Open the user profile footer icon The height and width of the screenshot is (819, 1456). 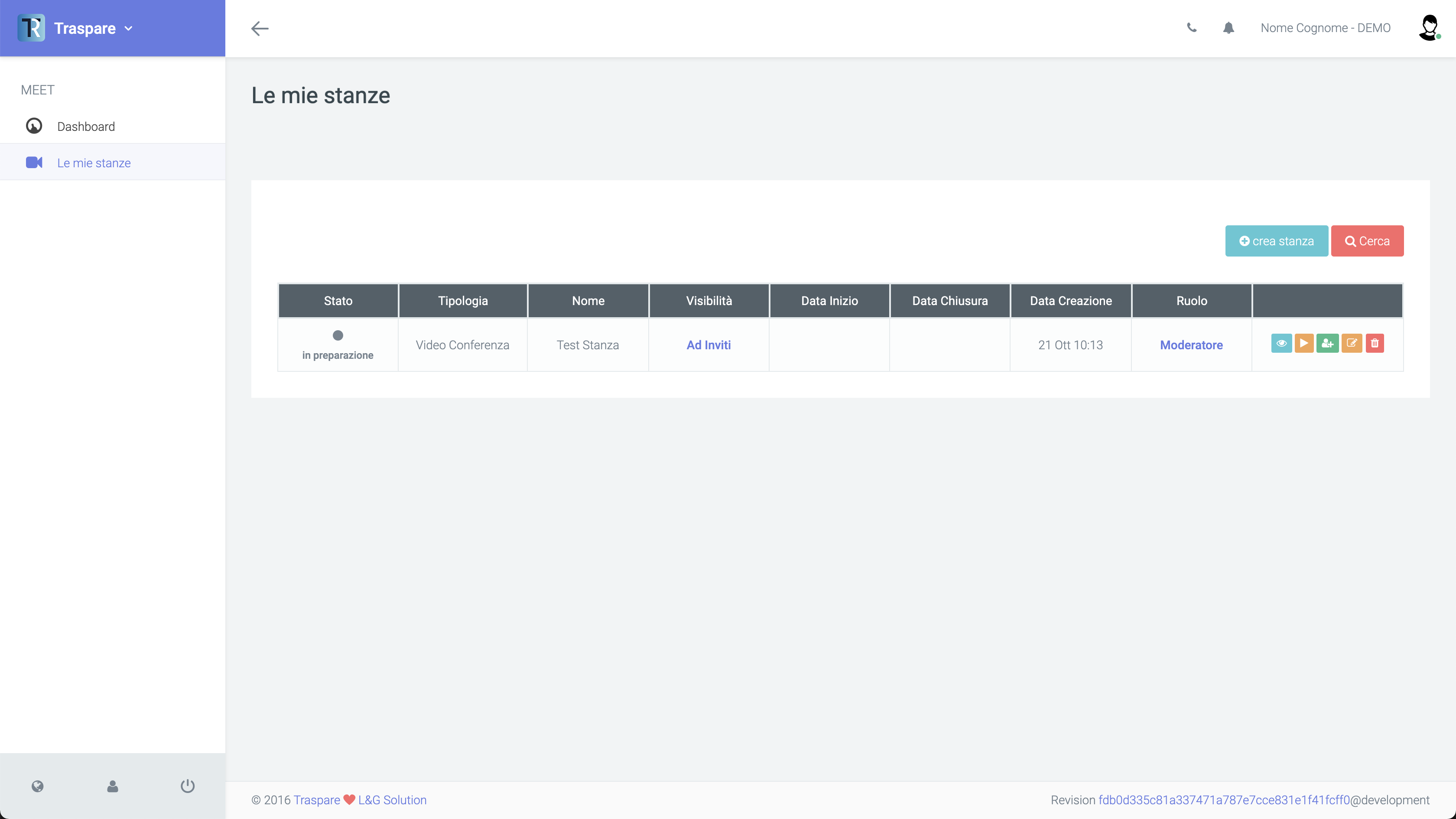pos(113,786)
